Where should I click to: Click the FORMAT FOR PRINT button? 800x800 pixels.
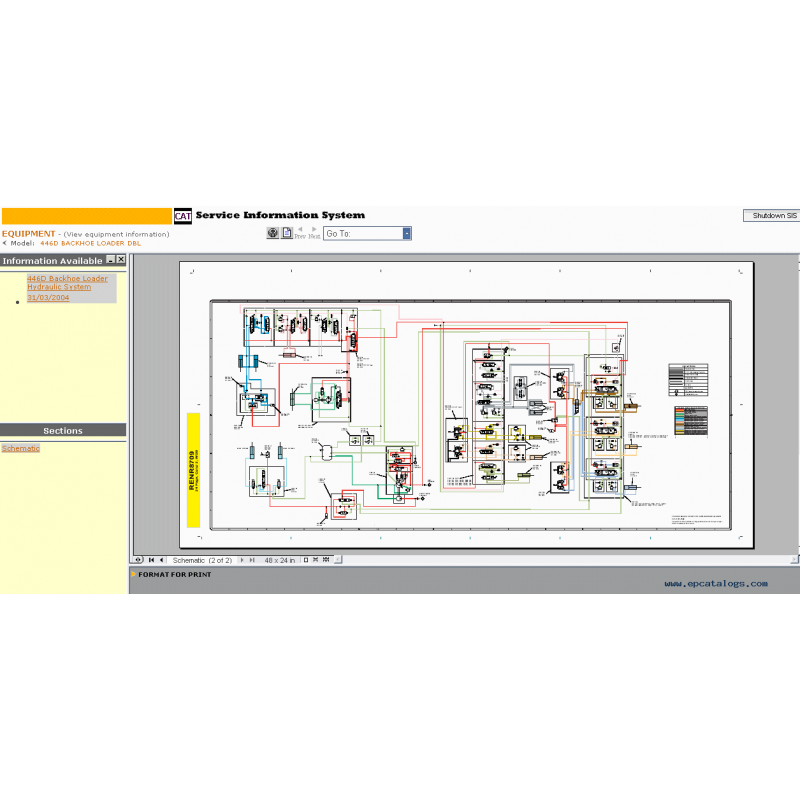click(173, 575)
